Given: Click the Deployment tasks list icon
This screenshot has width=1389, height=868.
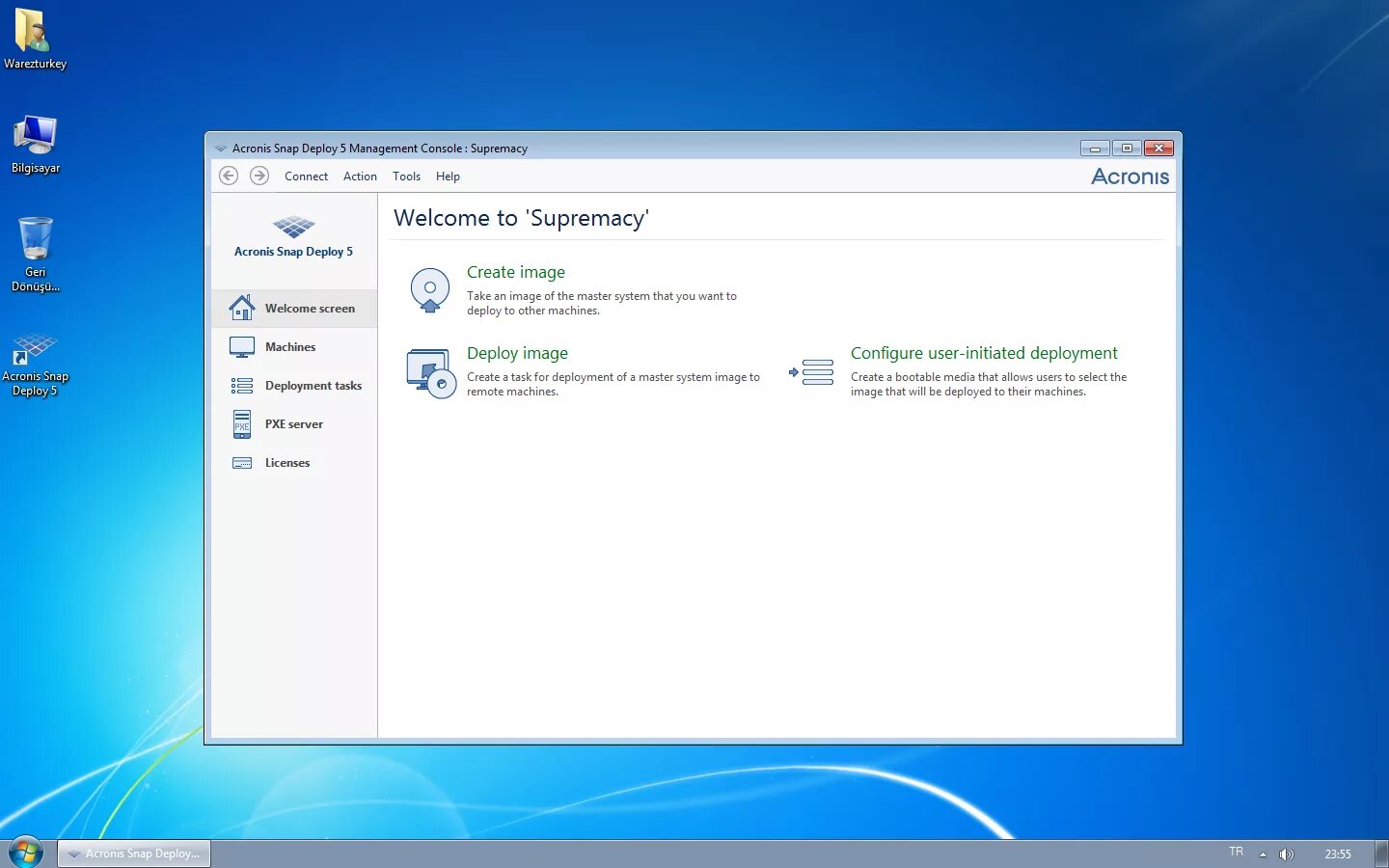Looking at the screenshot, I should point(242,386).
